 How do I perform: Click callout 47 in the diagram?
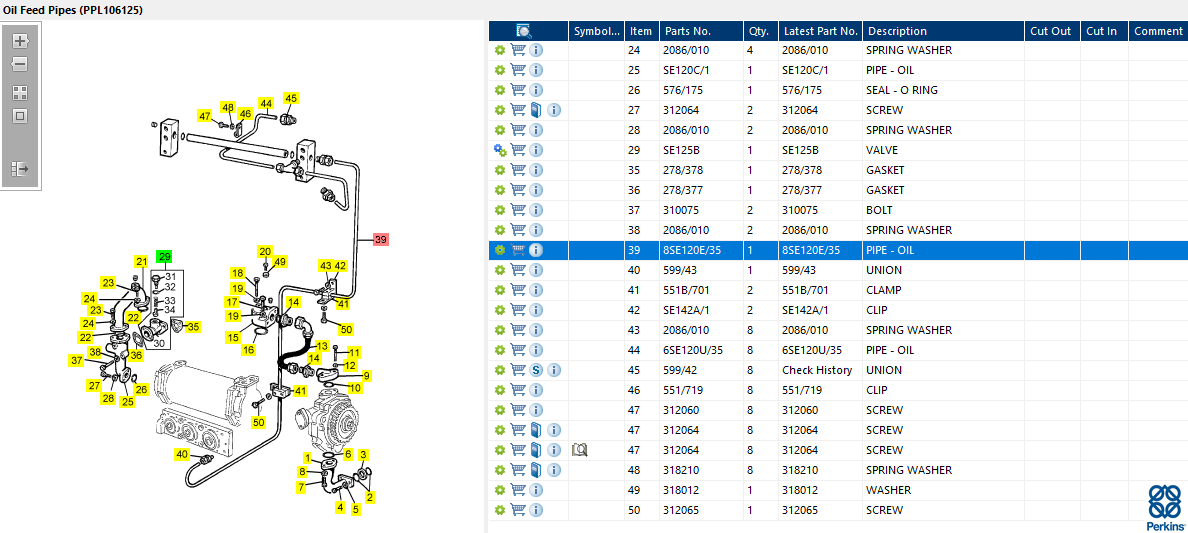click(205, 116)
